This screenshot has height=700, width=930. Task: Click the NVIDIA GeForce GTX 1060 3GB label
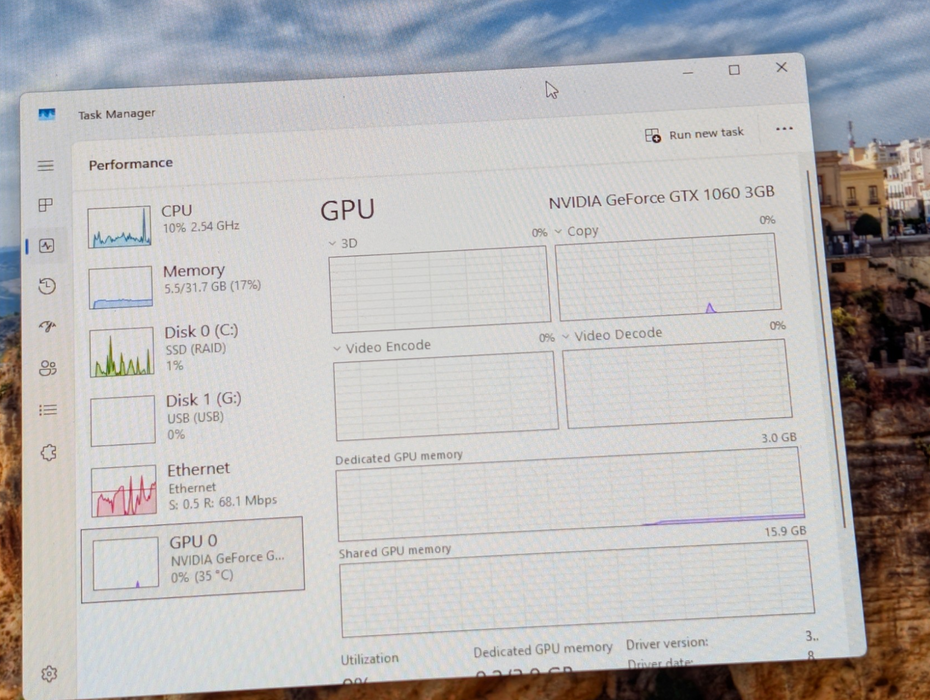662,198
